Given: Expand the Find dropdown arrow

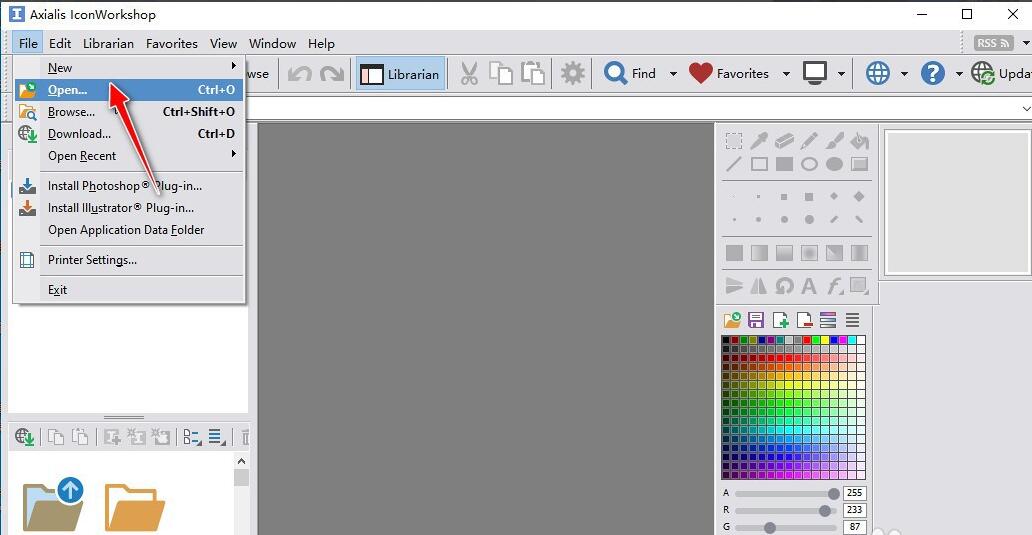Looking at the screenshot, I should pyautogui.click(x=673, y=74).
